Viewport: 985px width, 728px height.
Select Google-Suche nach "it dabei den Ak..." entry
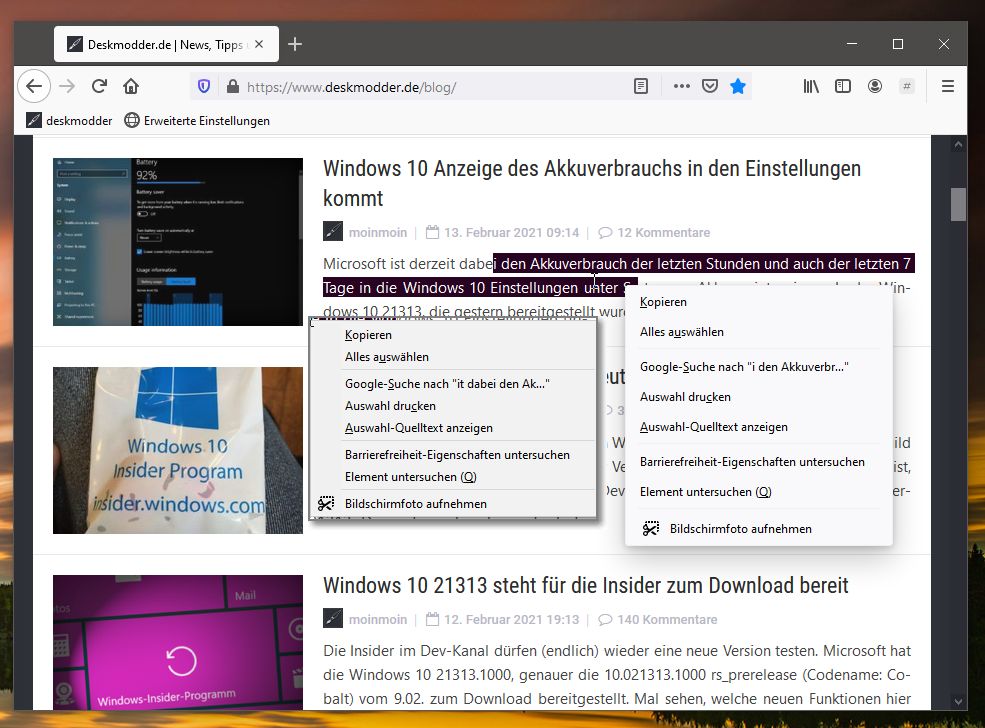(447, 383)
